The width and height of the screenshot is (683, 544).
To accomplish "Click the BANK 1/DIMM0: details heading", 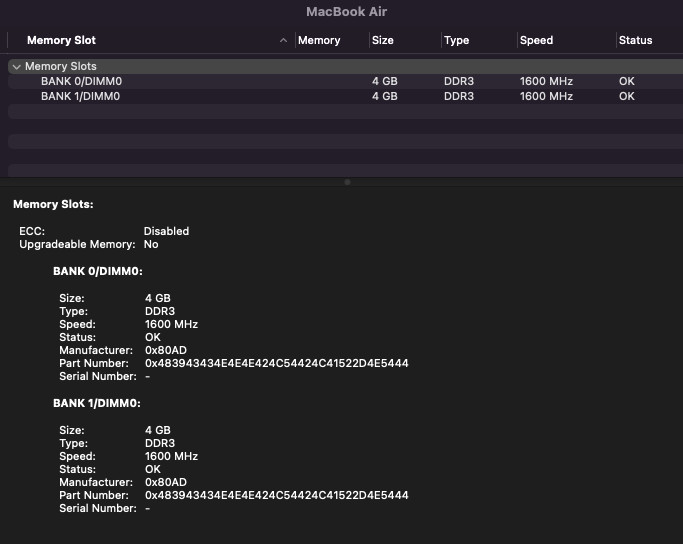I will (x=97, y=403).
